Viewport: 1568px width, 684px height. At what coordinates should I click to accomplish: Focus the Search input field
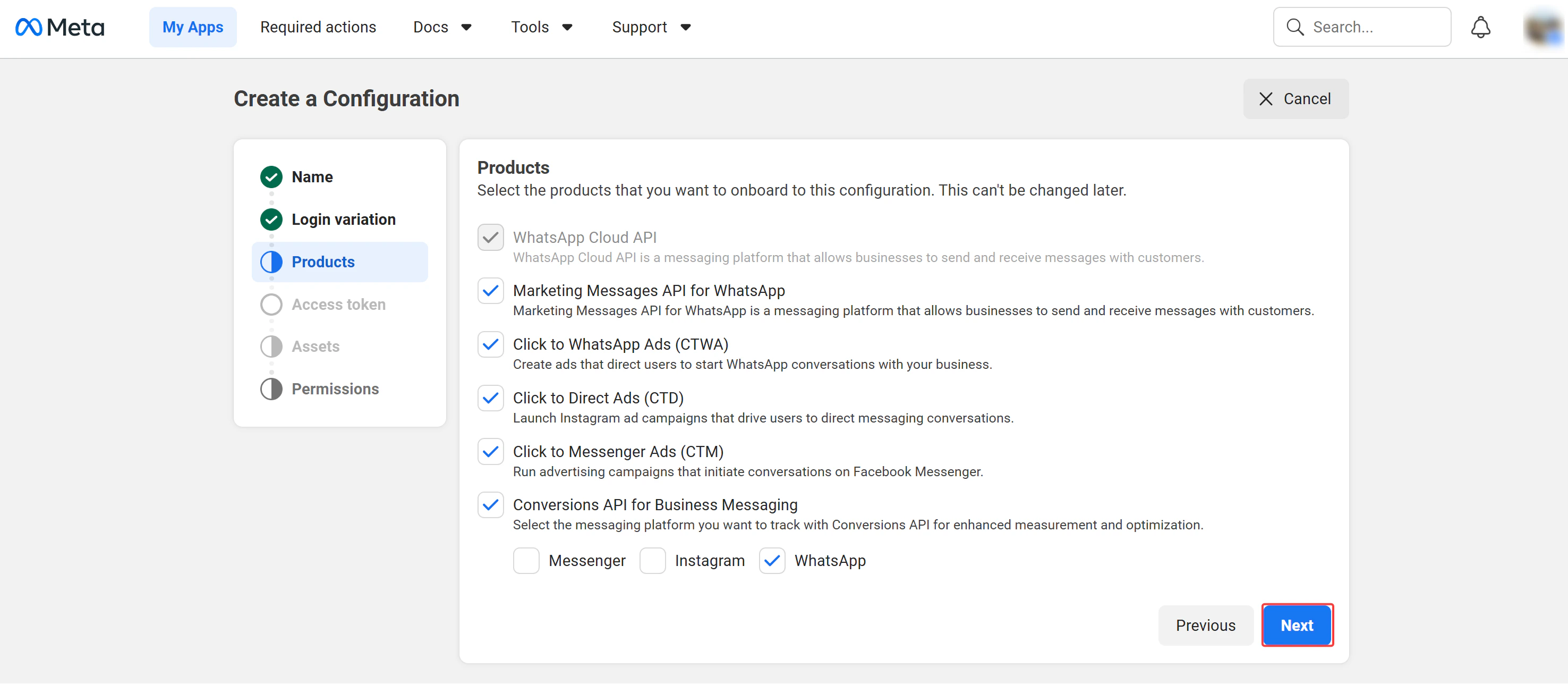click(x=1362, y=28)
